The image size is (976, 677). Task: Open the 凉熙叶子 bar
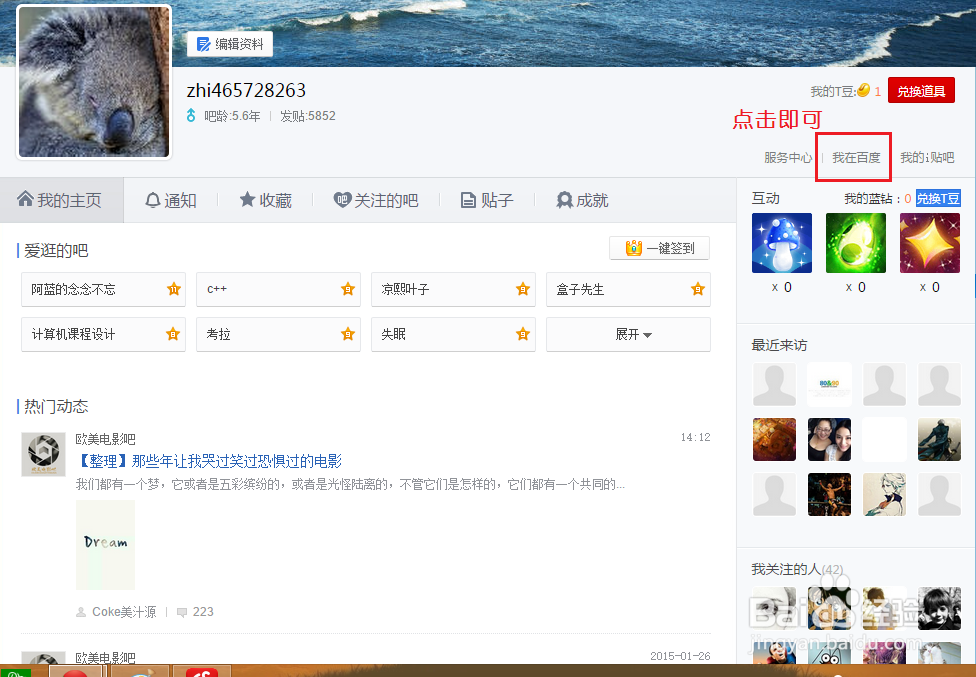click(x=453, y=289)
